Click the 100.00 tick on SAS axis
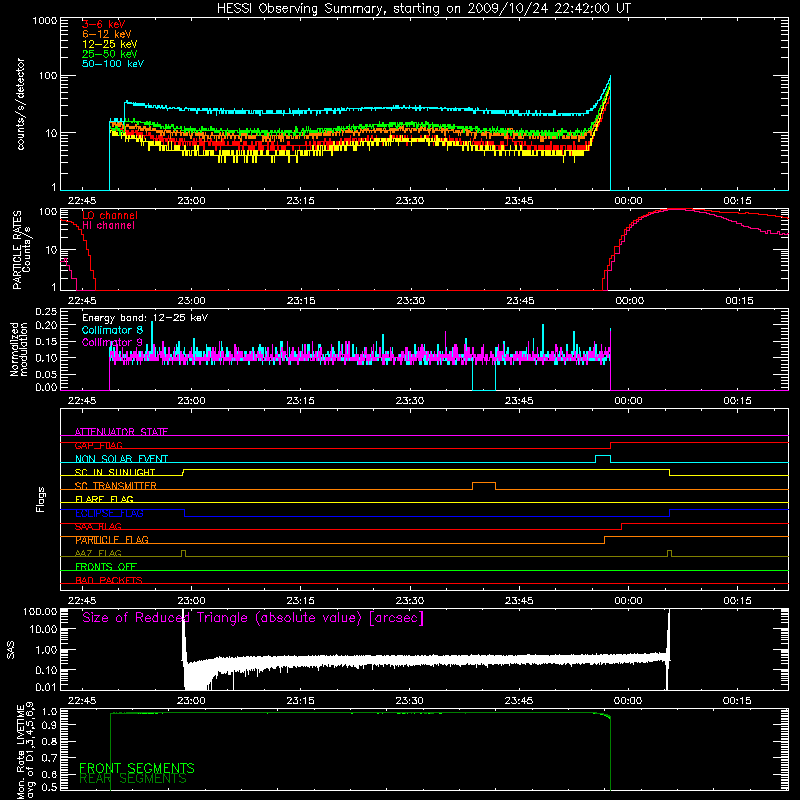The height and width of the screenshot is (800, 800). pos(40,612)
